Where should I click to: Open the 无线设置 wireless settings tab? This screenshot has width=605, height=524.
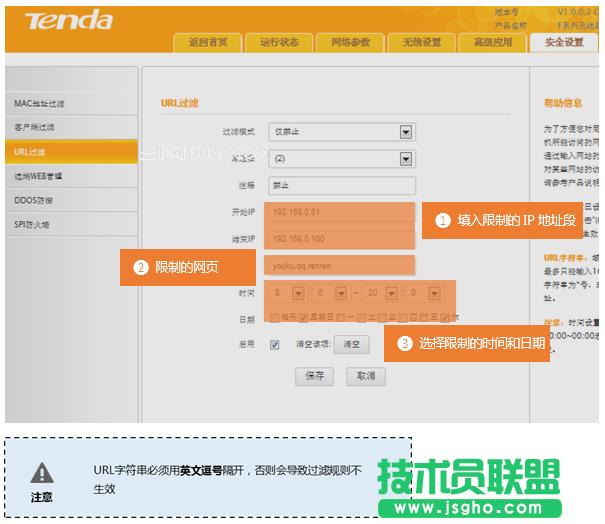(x=421, y=42)
